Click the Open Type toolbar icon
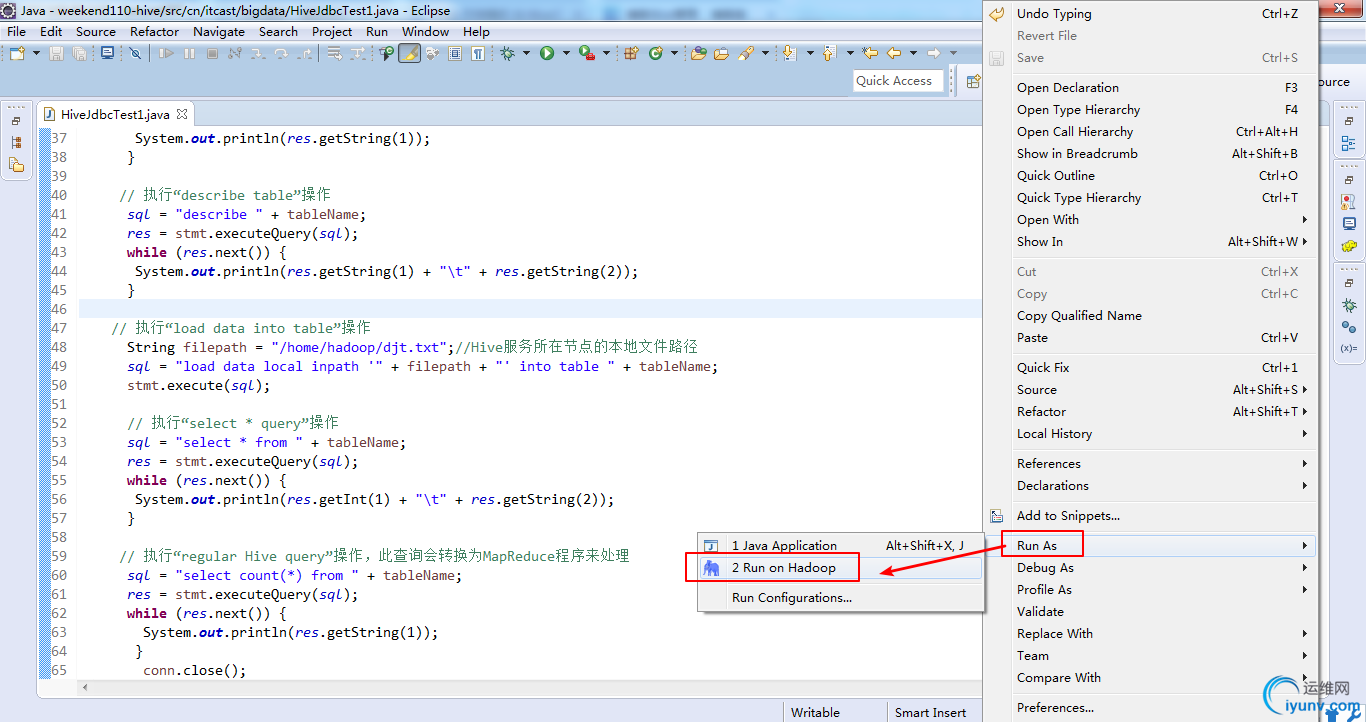The height and width of the screenshot is (722, 1366). [699, 53]
